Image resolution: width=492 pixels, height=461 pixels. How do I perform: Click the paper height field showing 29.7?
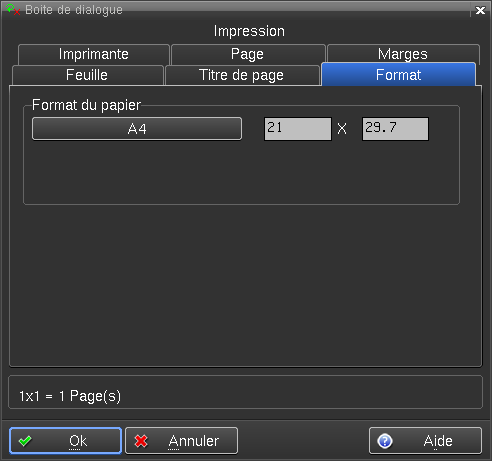(395, 129)
